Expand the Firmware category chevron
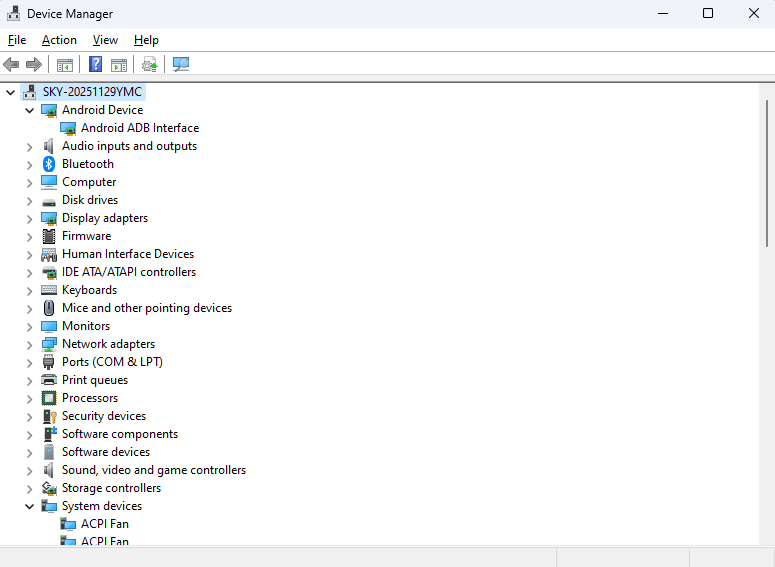775x567 pixels. (x=30, y=237)
